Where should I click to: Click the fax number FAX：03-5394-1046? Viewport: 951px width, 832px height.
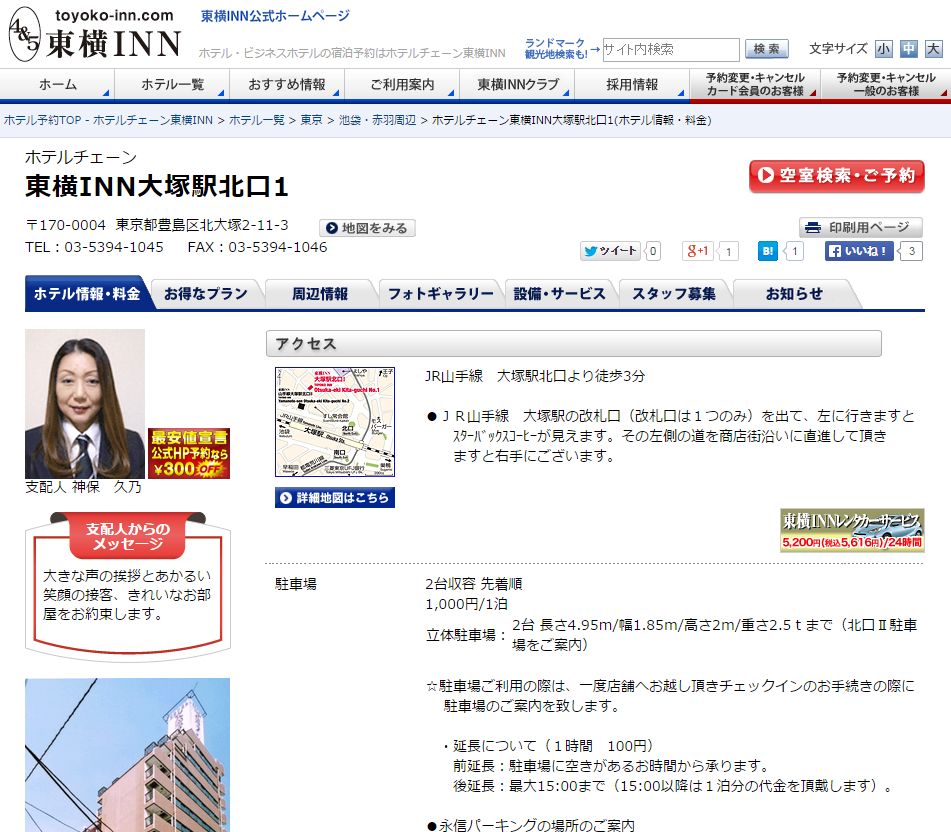(x=257, y=247)
